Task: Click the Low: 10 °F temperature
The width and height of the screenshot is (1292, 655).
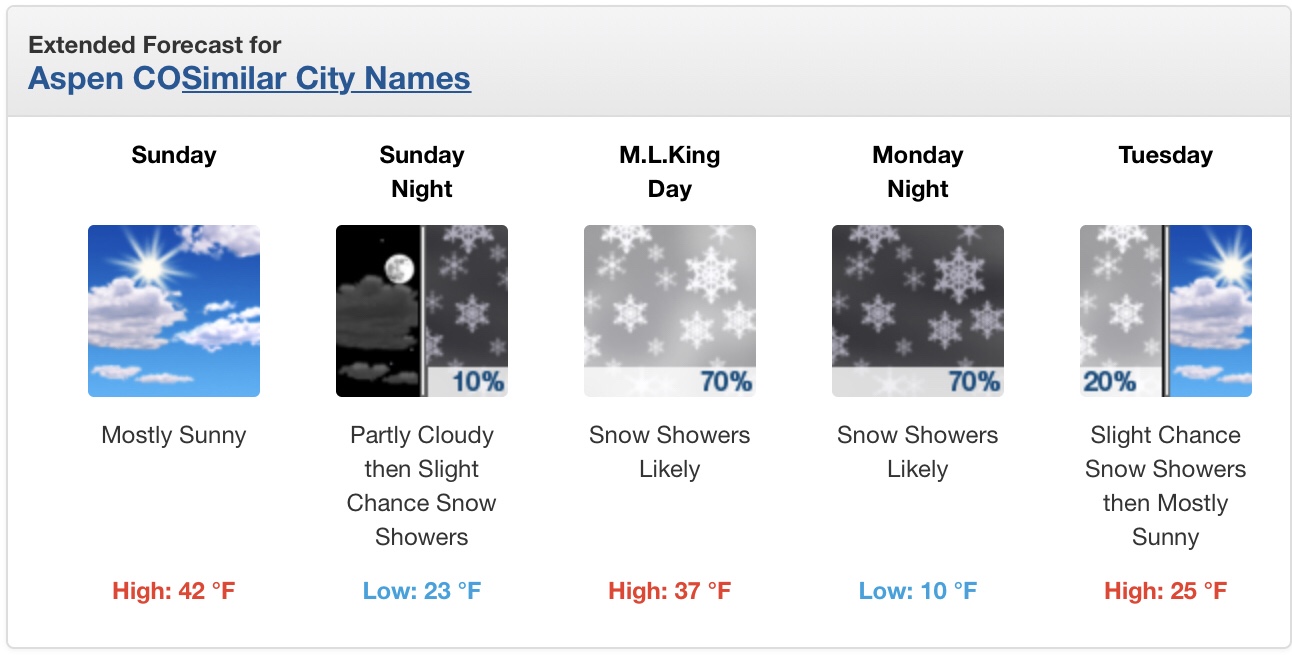Action: pos(918,591)
